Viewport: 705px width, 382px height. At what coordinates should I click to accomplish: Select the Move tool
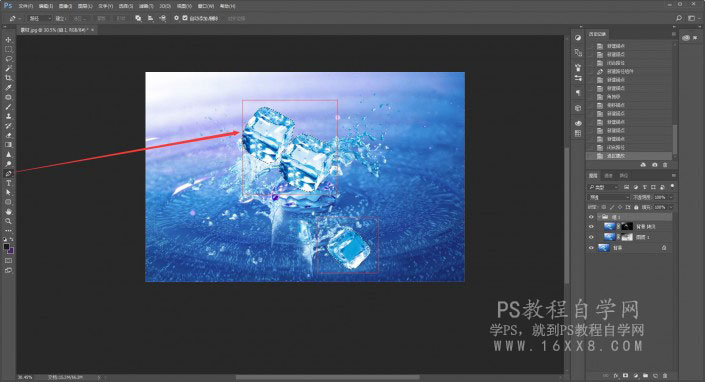click(8, 40)
